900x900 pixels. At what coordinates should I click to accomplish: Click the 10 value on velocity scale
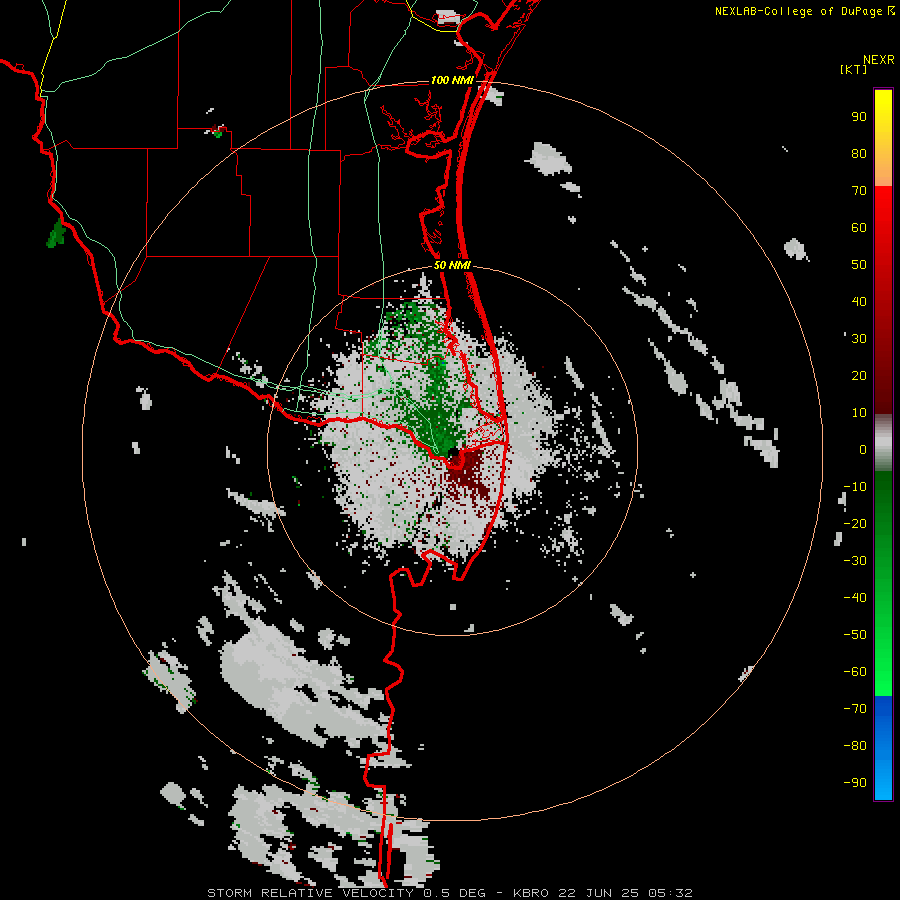859,413
